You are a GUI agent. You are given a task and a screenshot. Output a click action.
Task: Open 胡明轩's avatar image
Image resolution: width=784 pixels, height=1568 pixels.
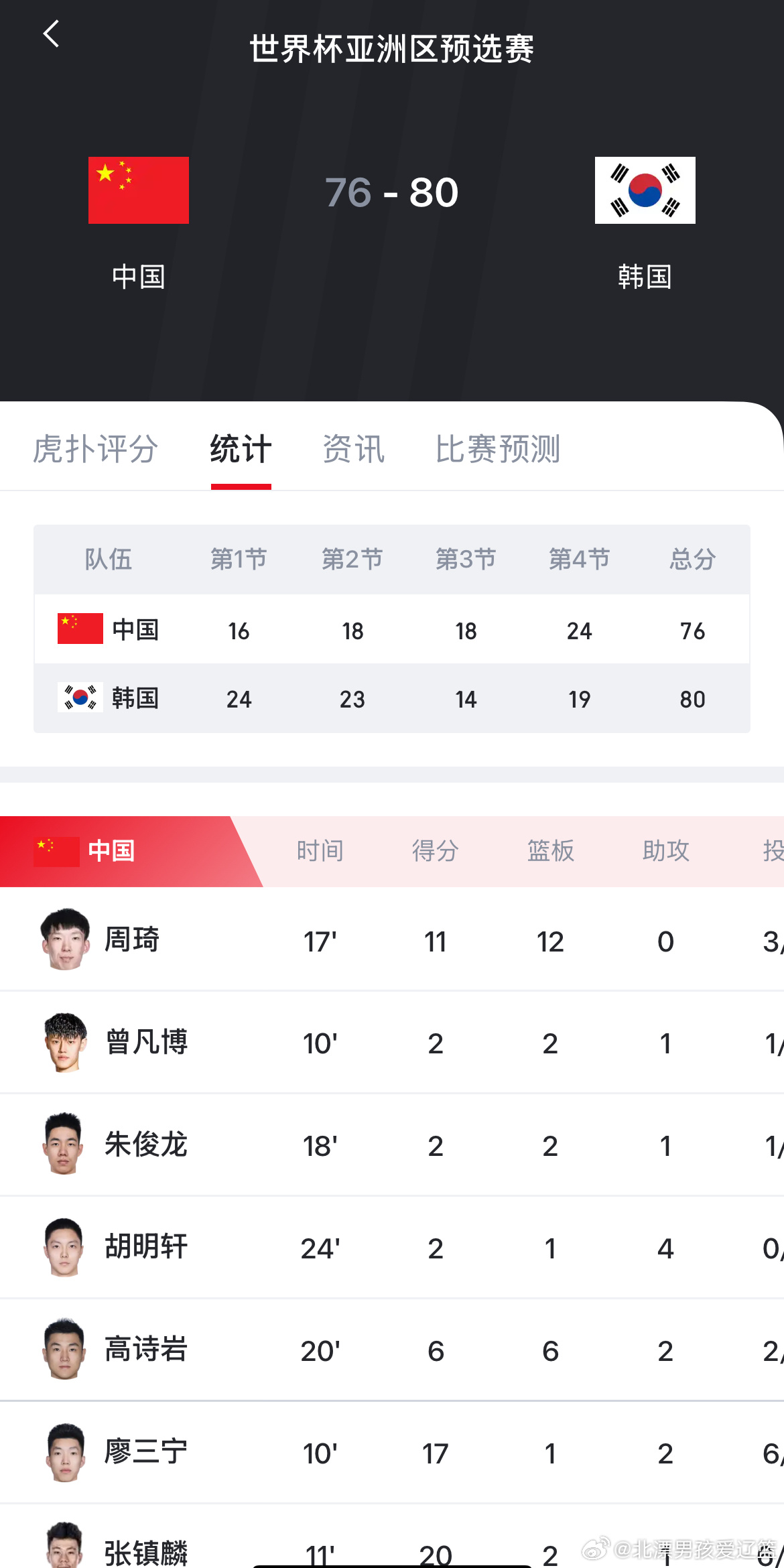tap(64, 1247)
